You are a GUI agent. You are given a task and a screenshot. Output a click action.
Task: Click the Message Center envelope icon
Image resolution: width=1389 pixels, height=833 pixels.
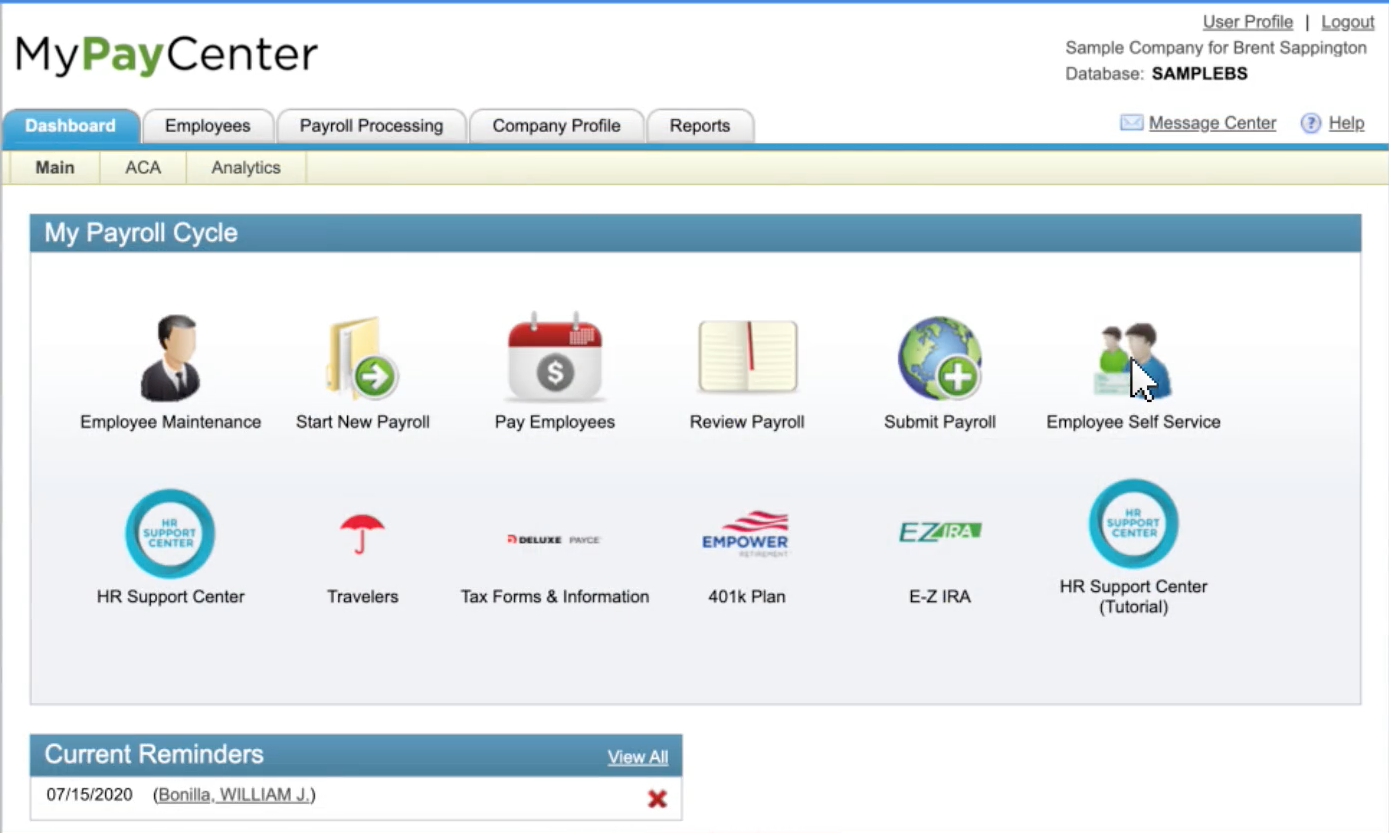coord(1131,123)
